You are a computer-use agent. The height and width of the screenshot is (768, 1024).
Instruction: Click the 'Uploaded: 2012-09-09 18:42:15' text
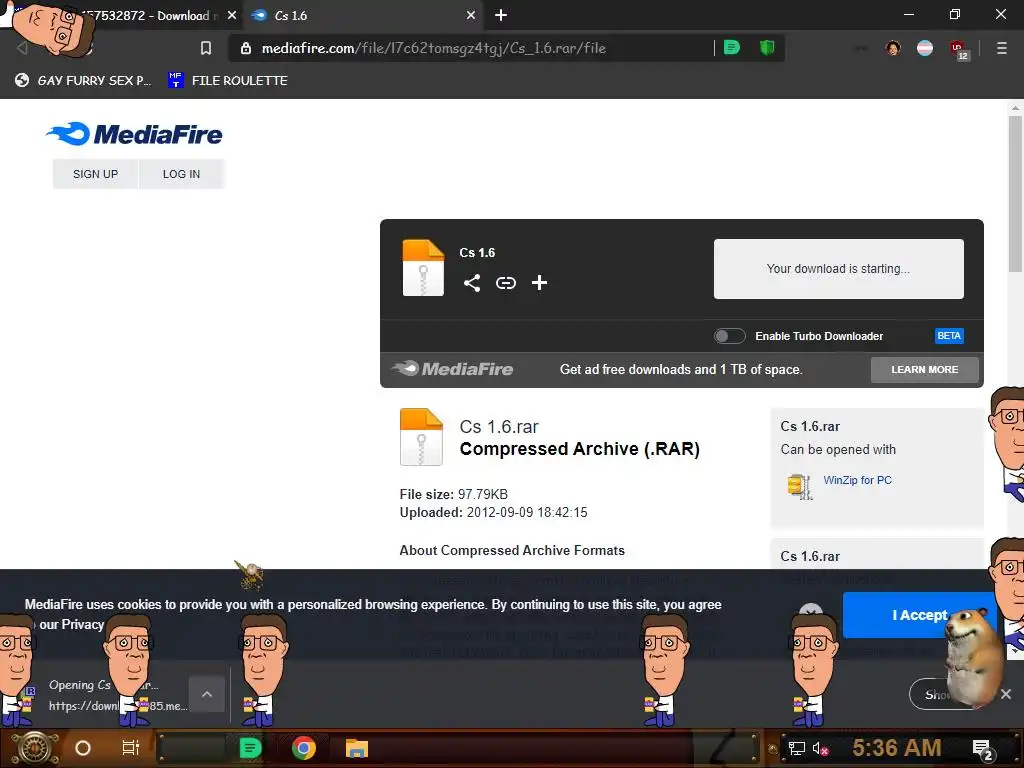494,513
